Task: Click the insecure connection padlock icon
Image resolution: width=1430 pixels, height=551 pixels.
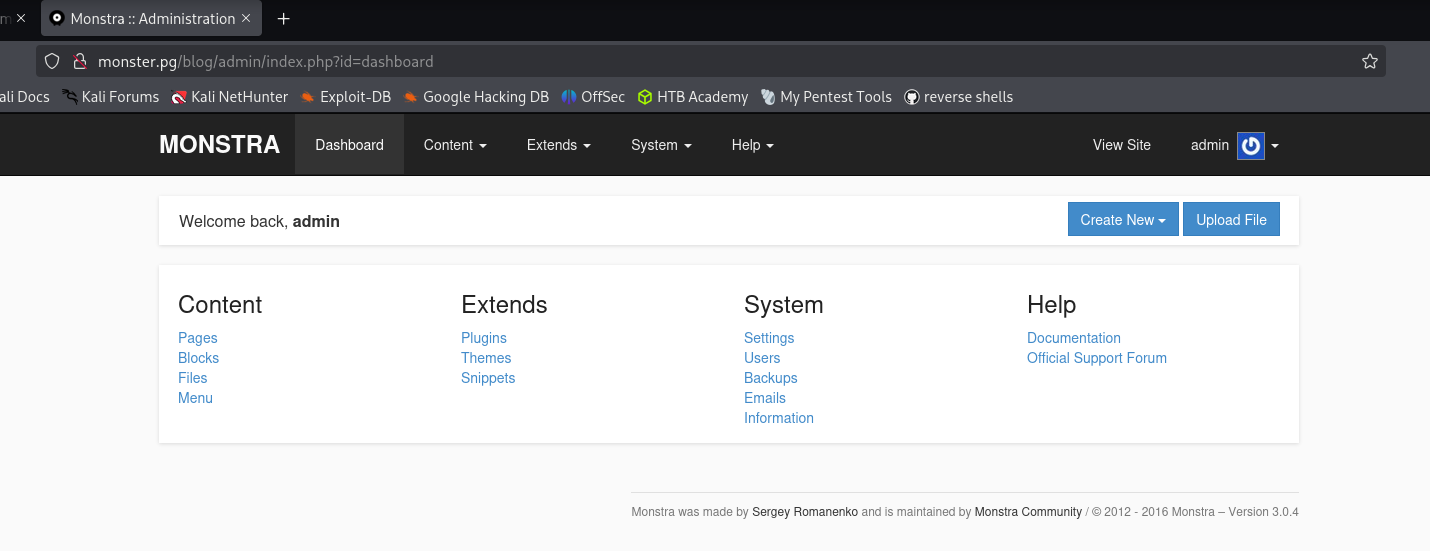Action: tap(80, 61)
